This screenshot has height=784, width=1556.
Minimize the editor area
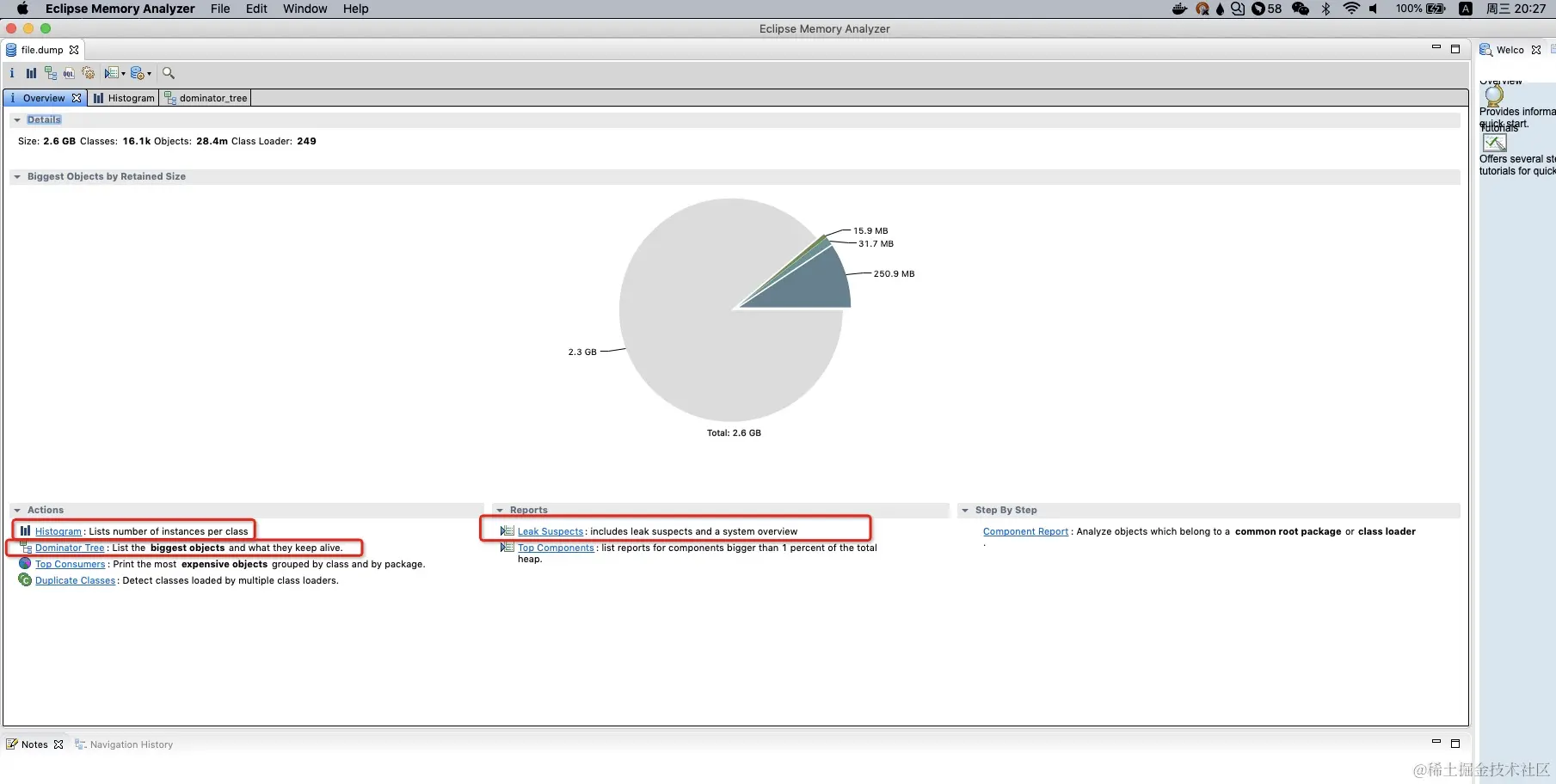(1436, 47)
